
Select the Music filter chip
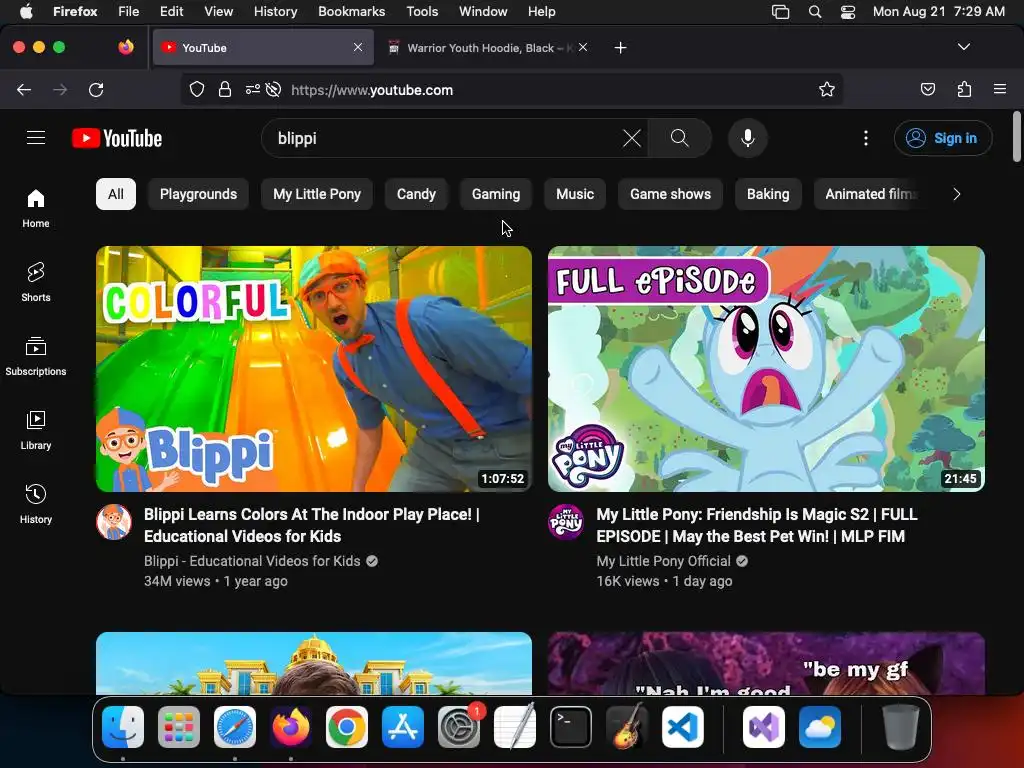pos(575,194)
